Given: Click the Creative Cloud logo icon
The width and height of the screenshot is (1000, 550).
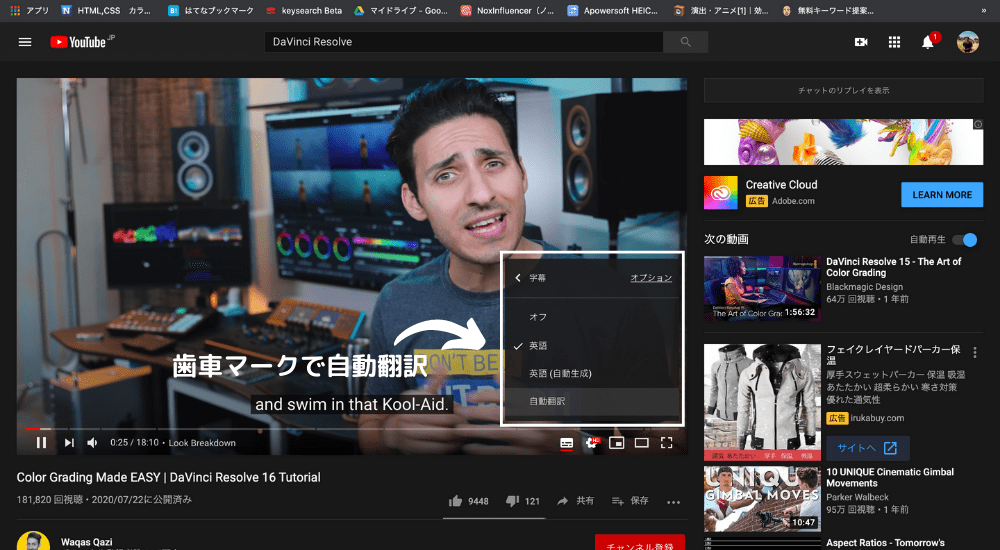Looking at the screenshot, I should [x=721, y=193].
